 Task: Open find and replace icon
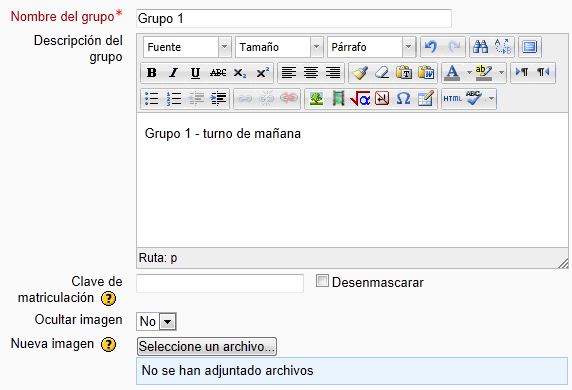[x=502, y=47]
